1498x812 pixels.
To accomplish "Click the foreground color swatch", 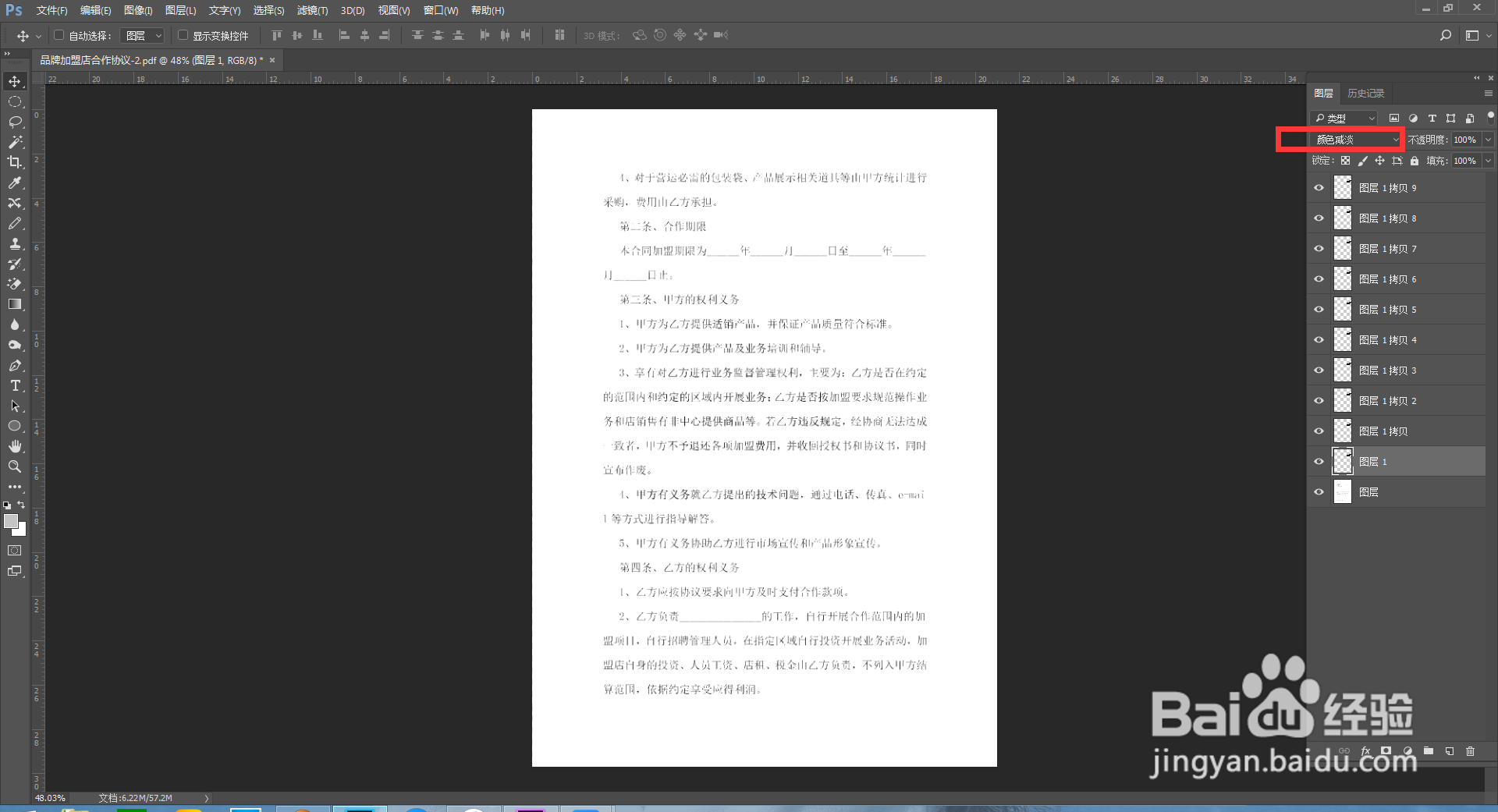I will tap(11, 521).
